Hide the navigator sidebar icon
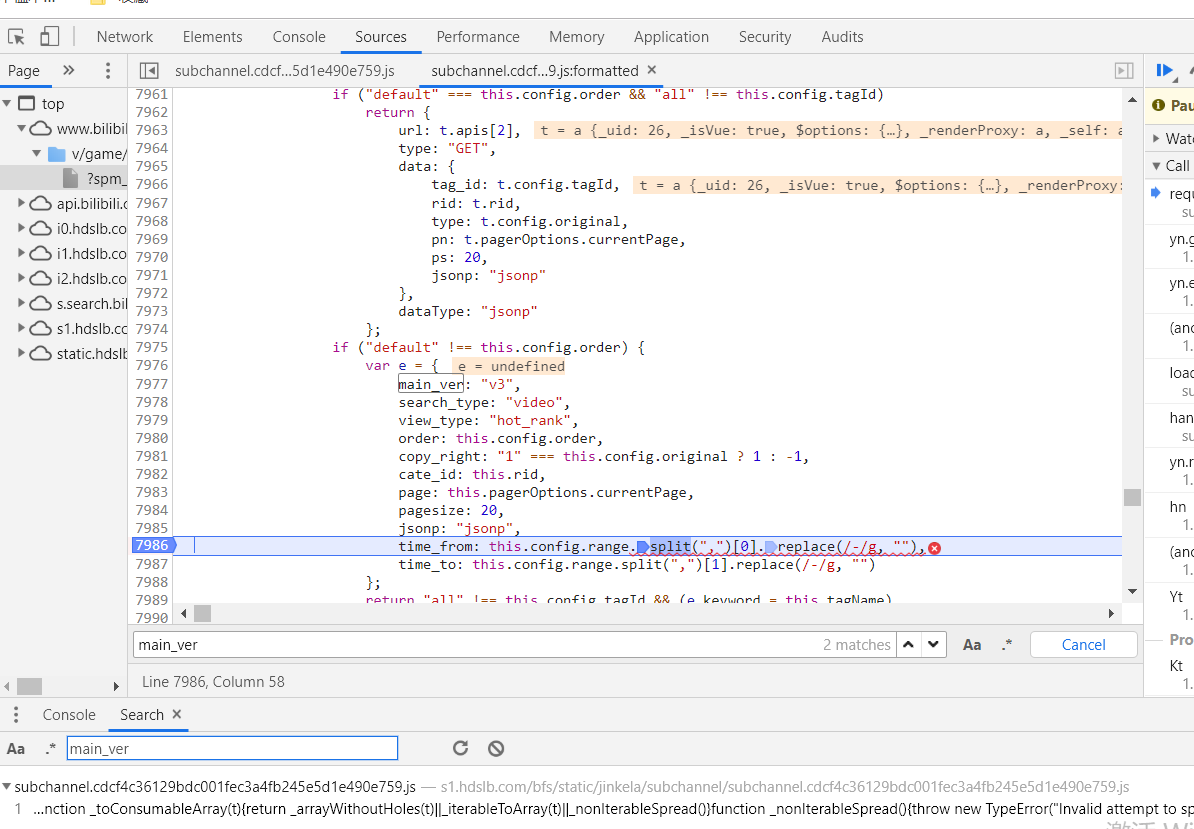 click(149, 71)
